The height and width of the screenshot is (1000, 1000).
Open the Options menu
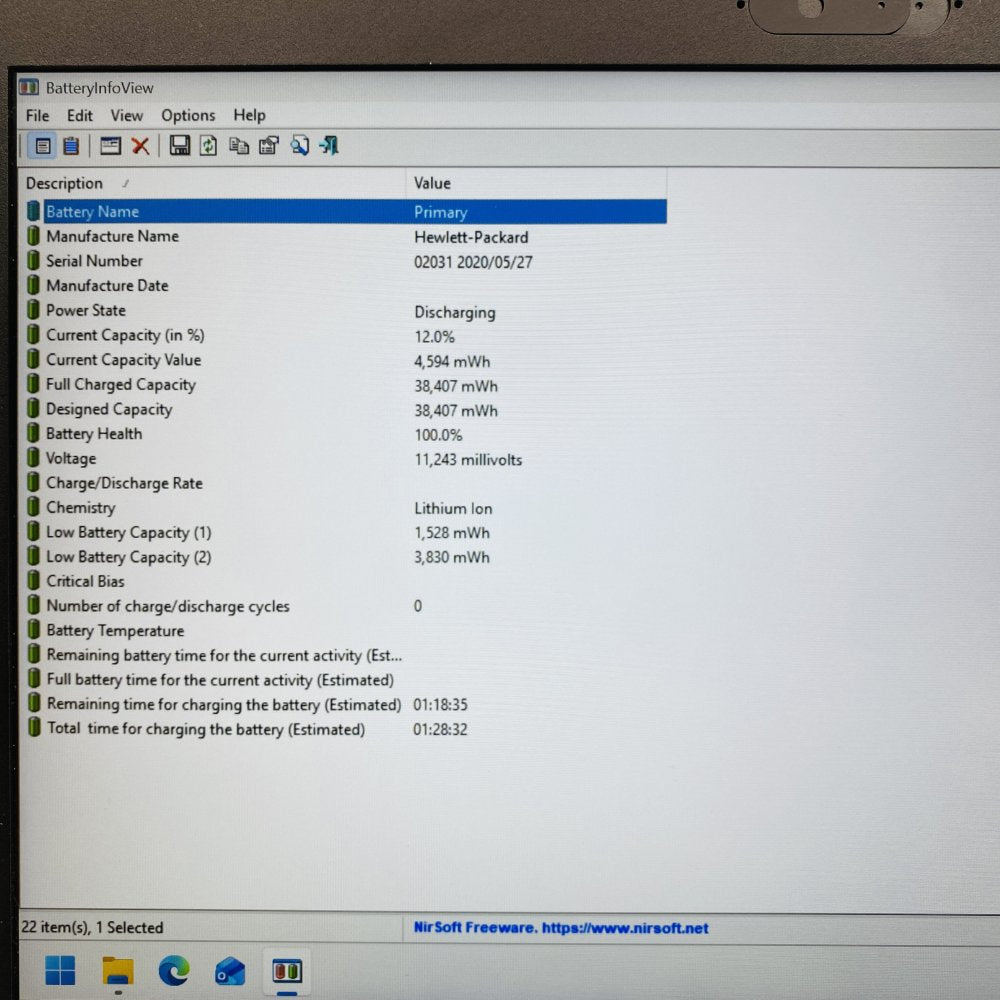pos(188,115)
